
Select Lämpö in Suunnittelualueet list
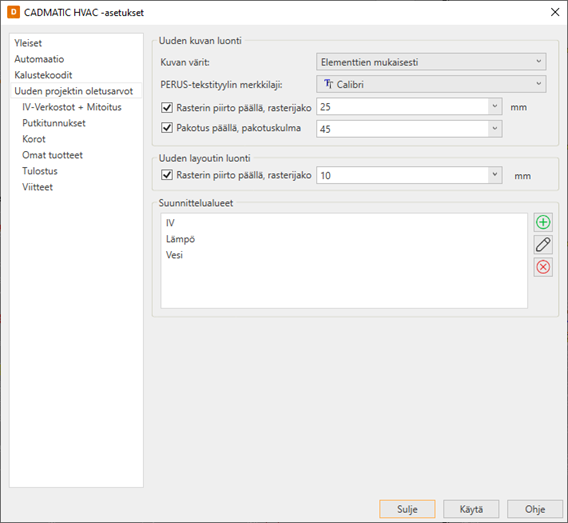180,239
